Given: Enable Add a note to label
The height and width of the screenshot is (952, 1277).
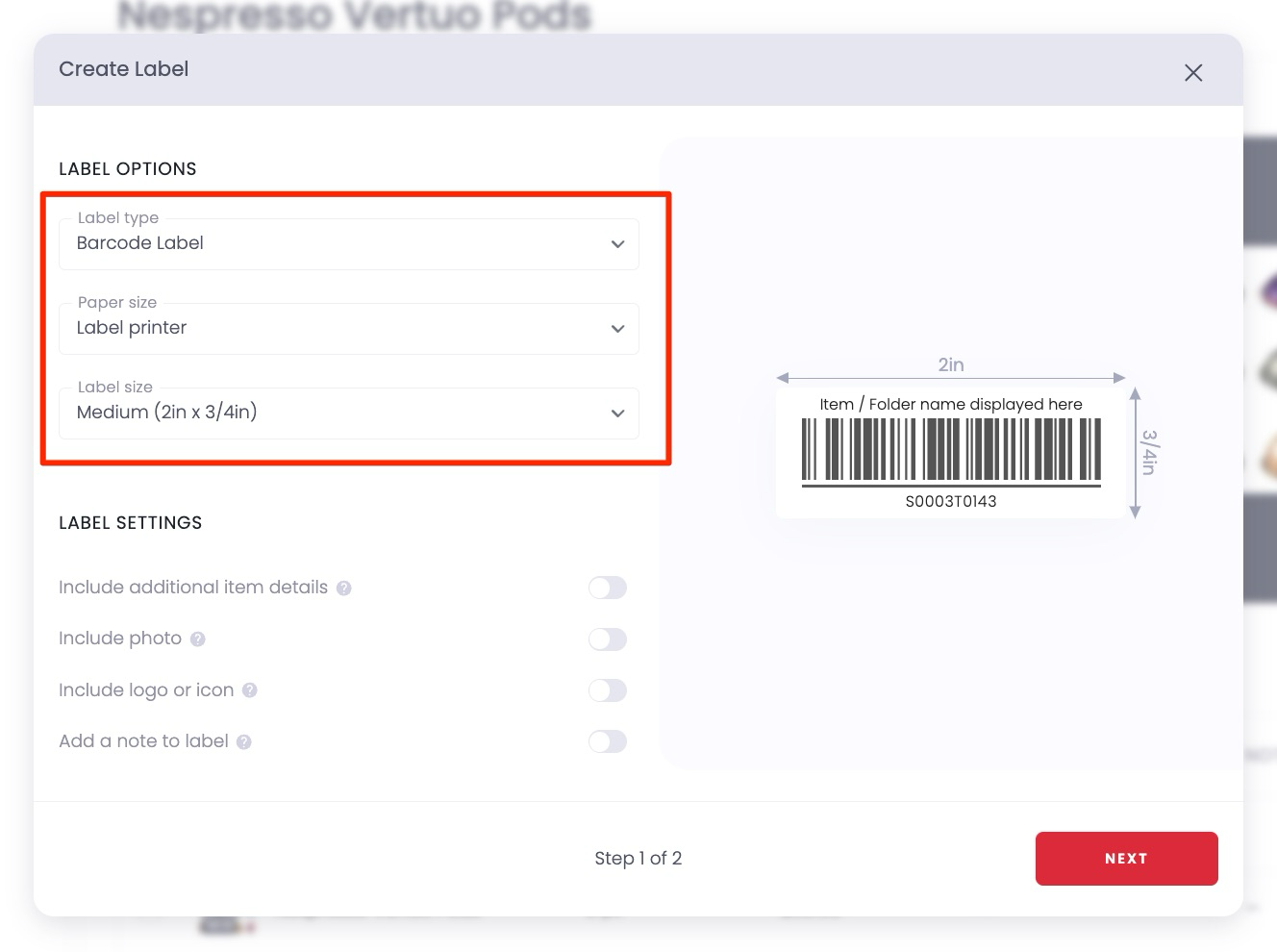Looking at the screenshot, I should pos(607,741).
